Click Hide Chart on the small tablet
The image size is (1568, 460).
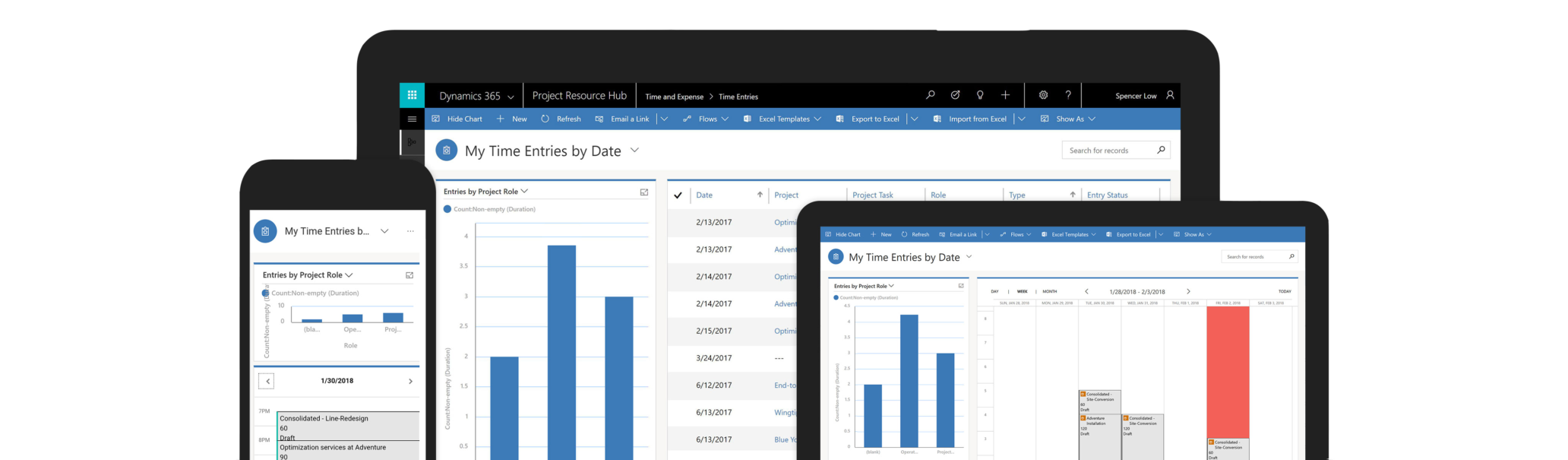[x=843, y=234]
